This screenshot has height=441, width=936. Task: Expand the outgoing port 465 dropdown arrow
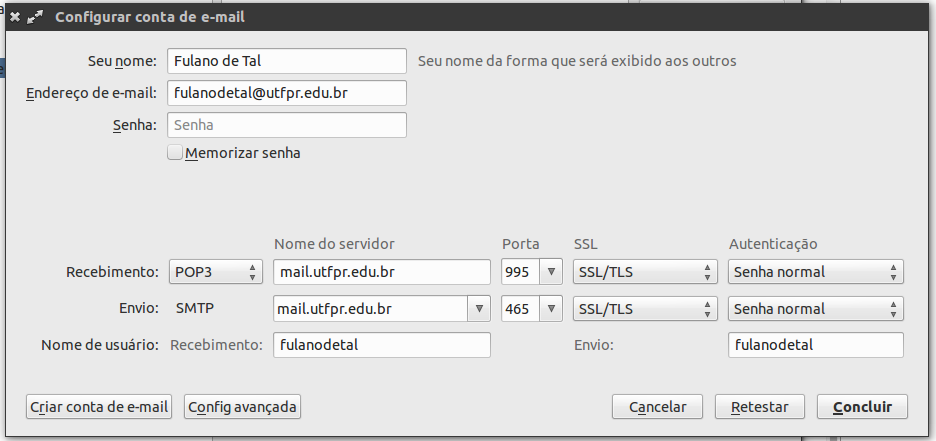click(x=551, y=309)
